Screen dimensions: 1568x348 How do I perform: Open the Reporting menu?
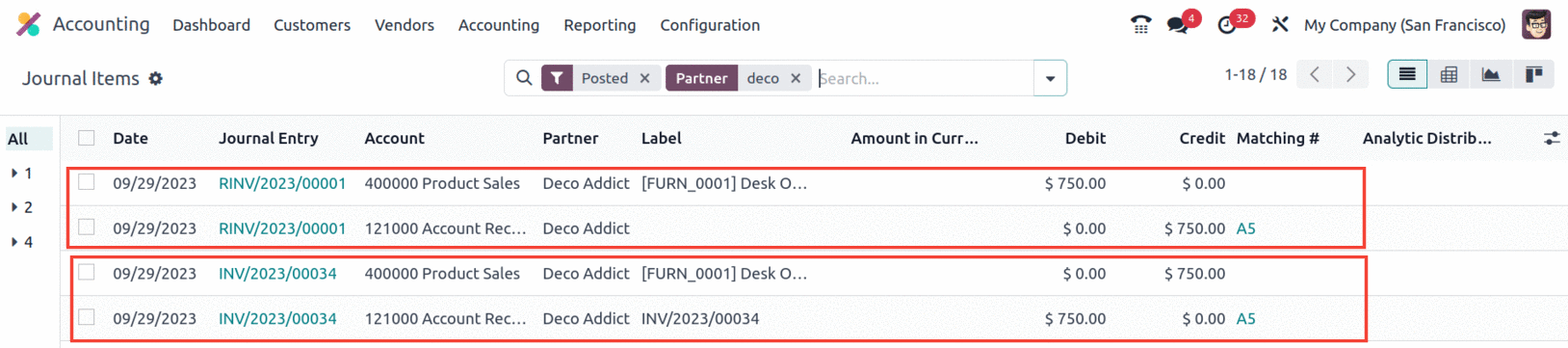click(x=599, y=25)
